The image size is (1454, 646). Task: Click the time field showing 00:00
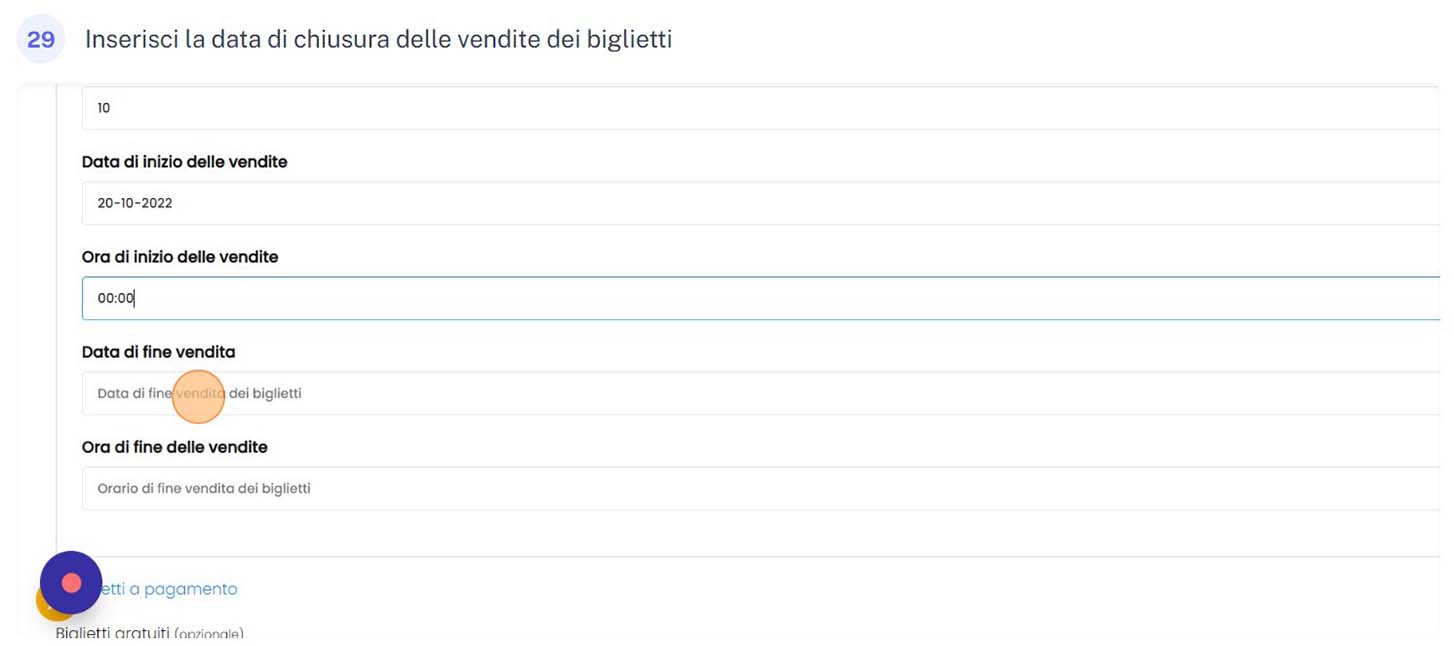click(761, 298)
